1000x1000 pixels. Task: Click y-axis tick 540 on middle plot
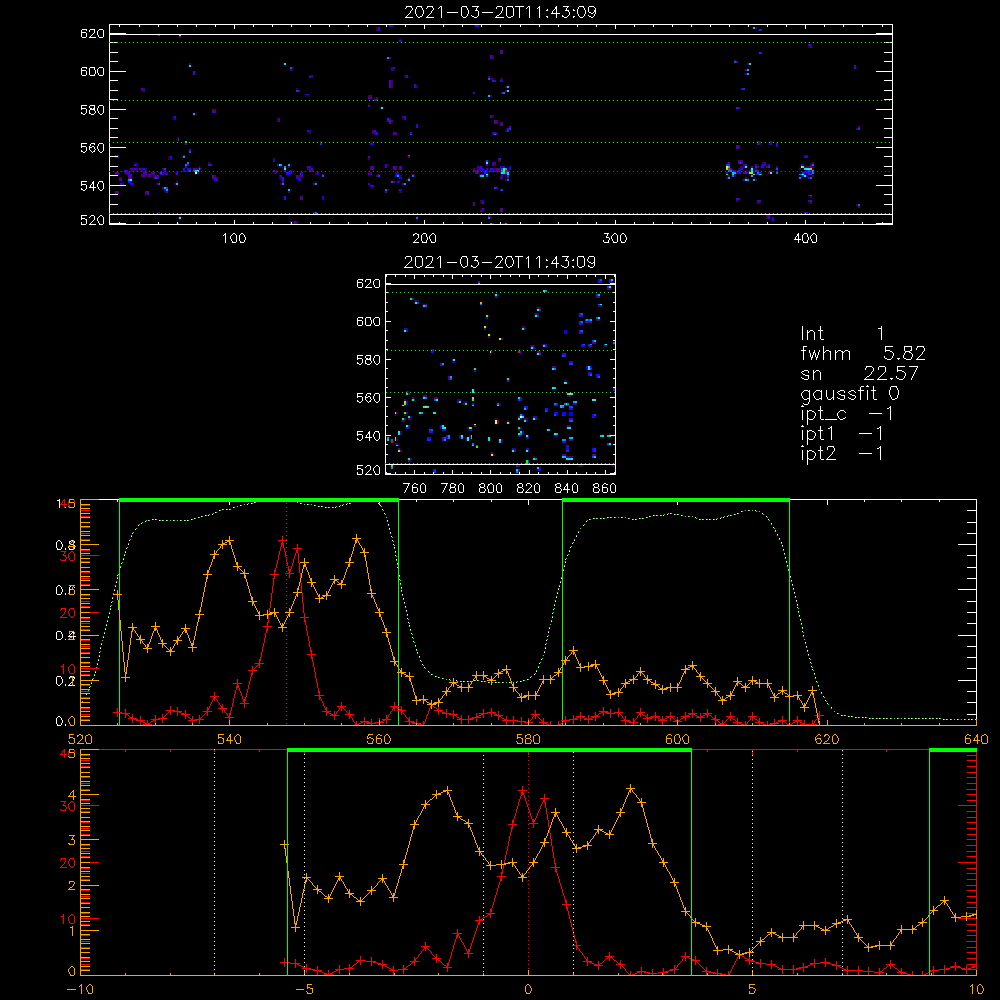[x=369, y=436]
